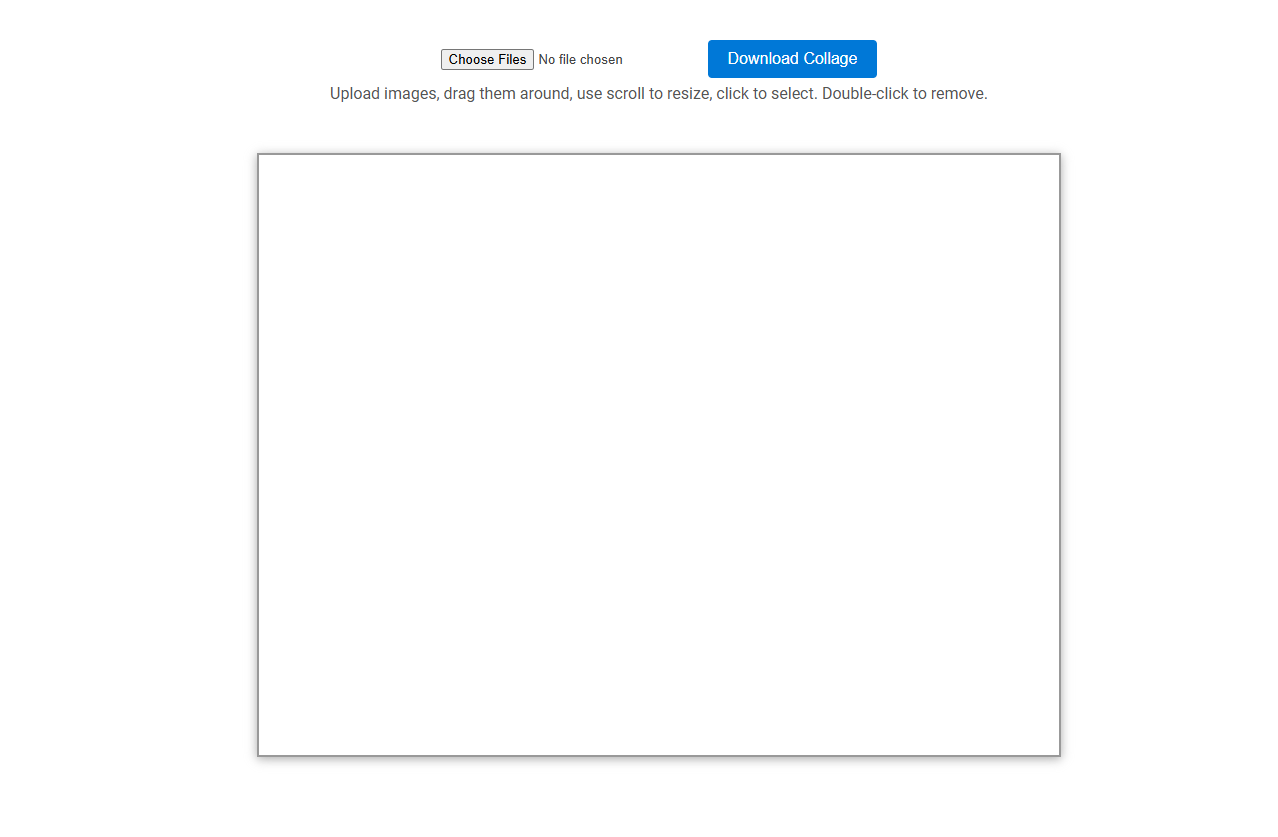Viewport: 1278px width, 837px height.
Task: Click the Download Collage button to export
Action: pos(792,59)
